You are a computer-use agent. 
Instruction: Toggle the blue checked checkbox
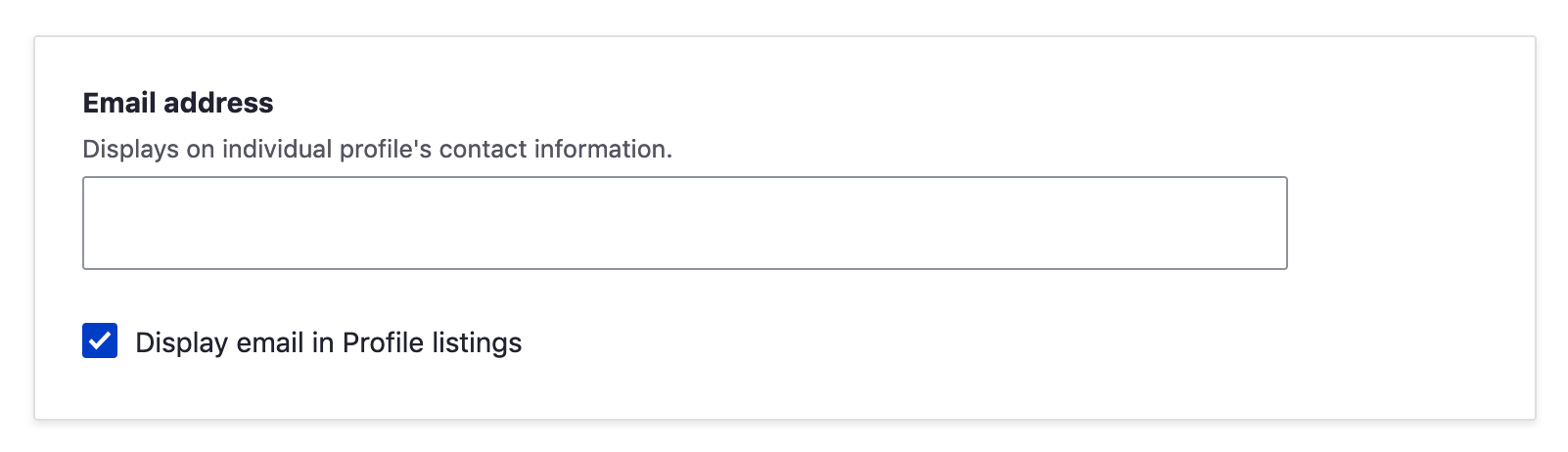pos(100,341)
